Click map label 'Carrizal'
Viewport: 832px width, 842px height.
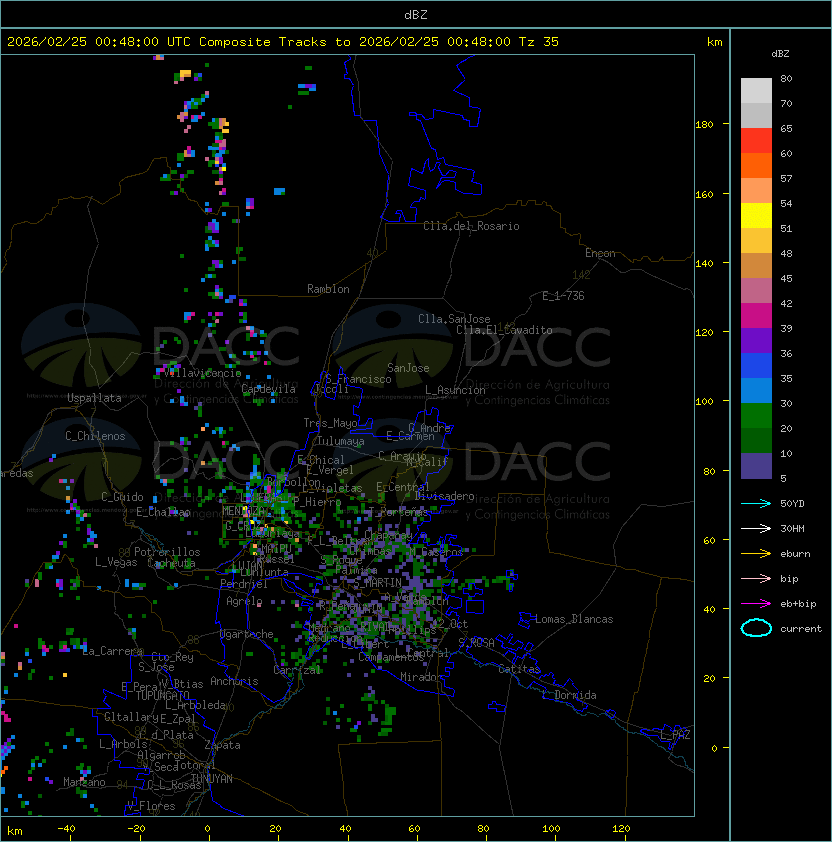pyautogui.click(x=297, y=670)
